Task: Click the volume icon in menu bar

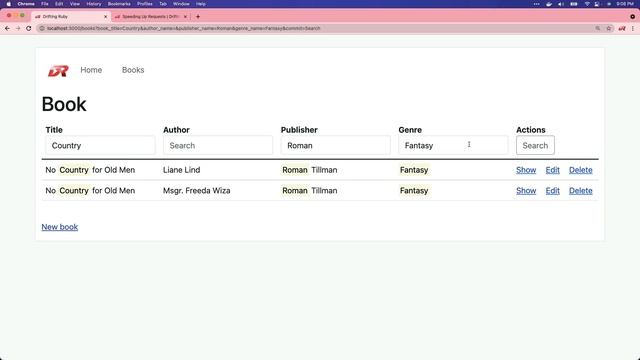Action: coord(561,4)
